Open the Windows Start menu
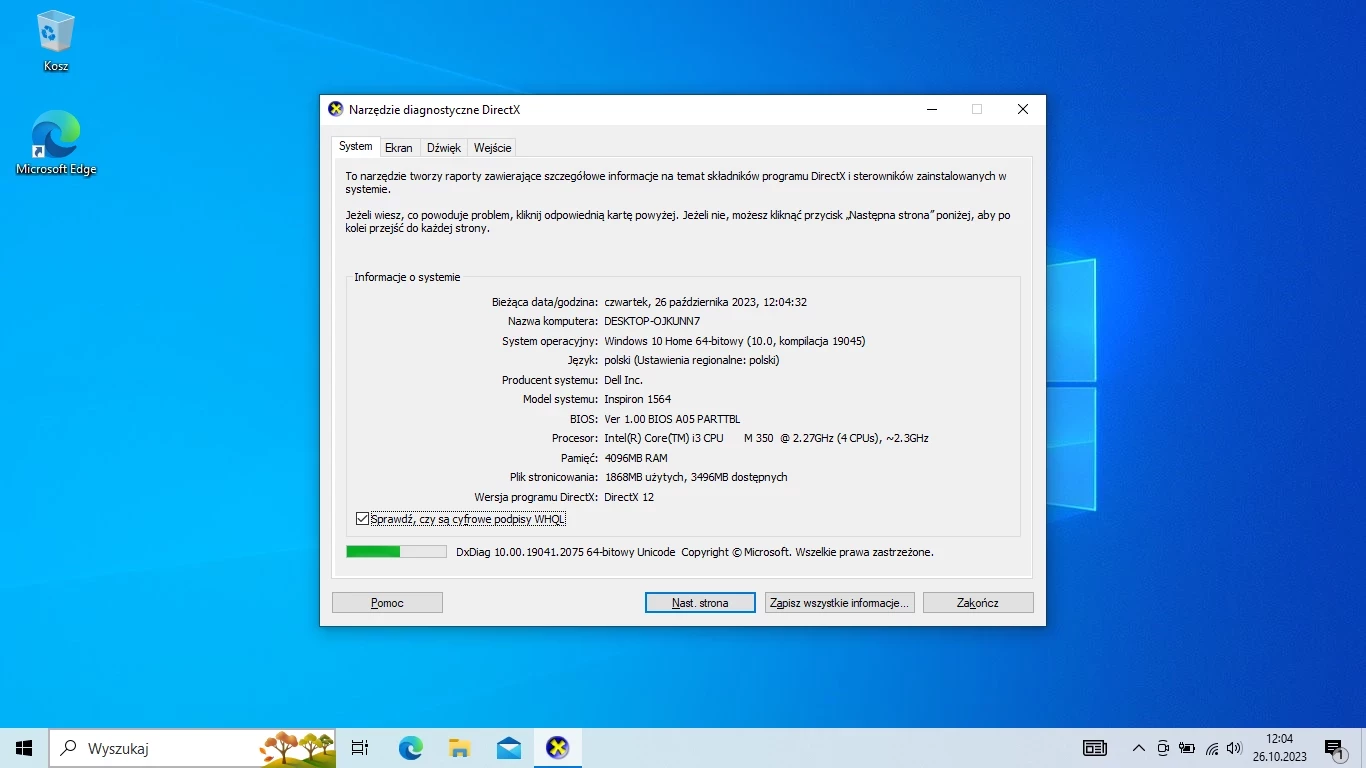The height and width of the screenshot is (768, 1366). (24, 747)
